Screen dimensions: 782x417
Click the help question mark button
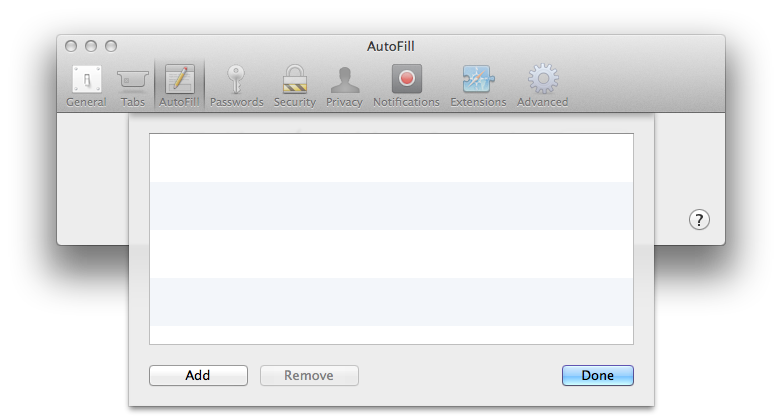(699, 219)
